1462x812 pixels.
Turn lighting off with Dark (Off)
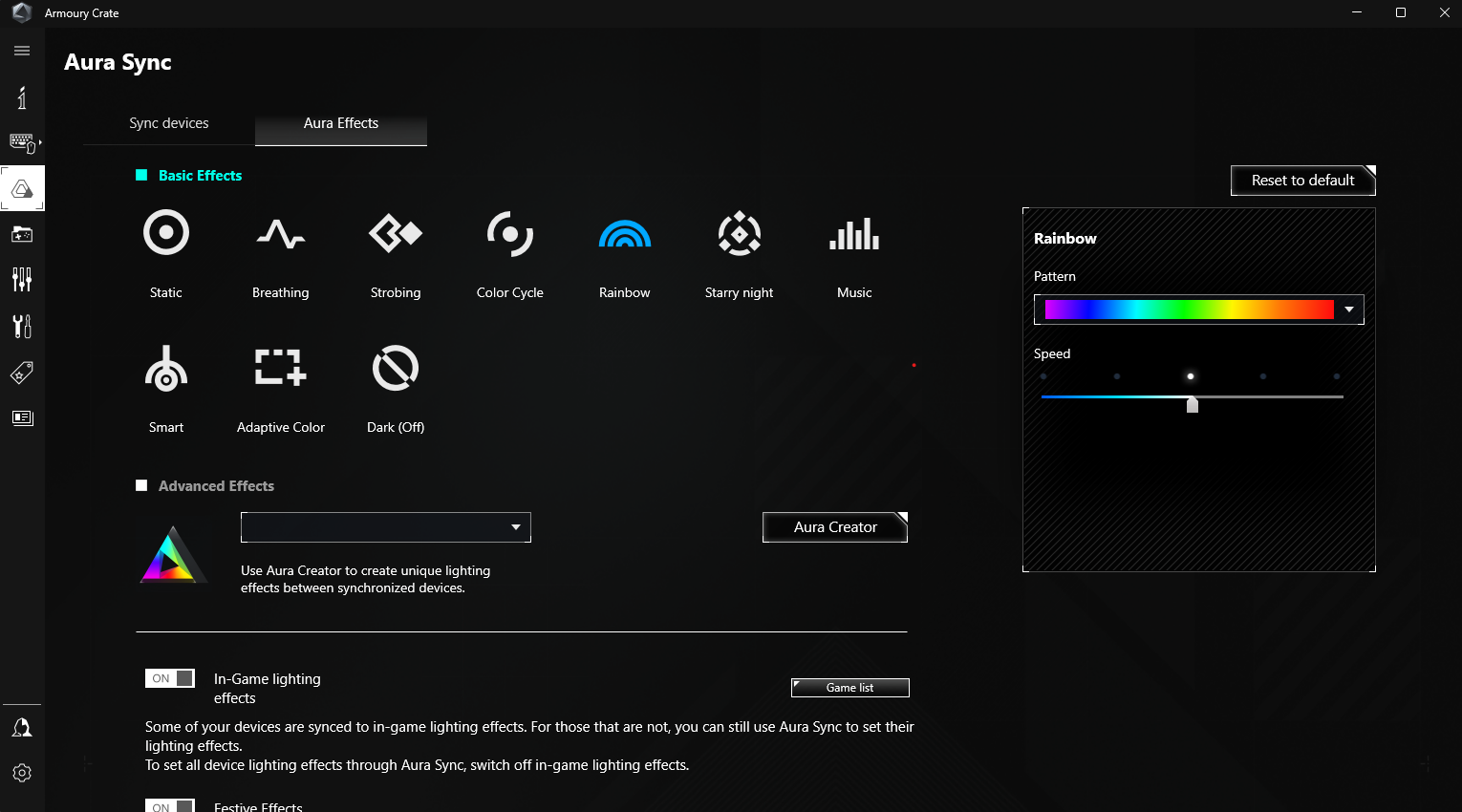396,368
